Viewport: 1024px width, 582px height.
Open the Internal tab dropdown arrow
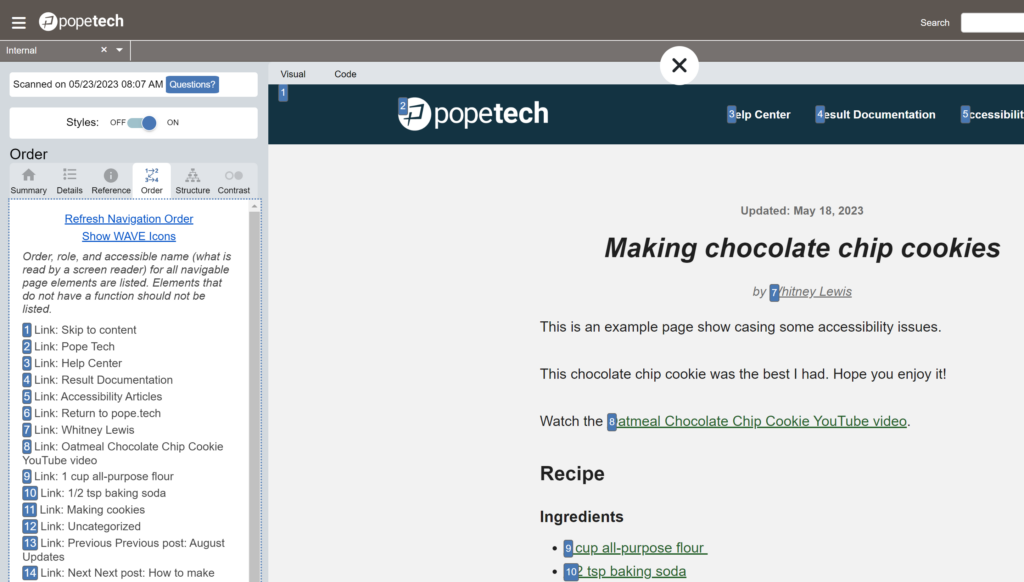120,50
